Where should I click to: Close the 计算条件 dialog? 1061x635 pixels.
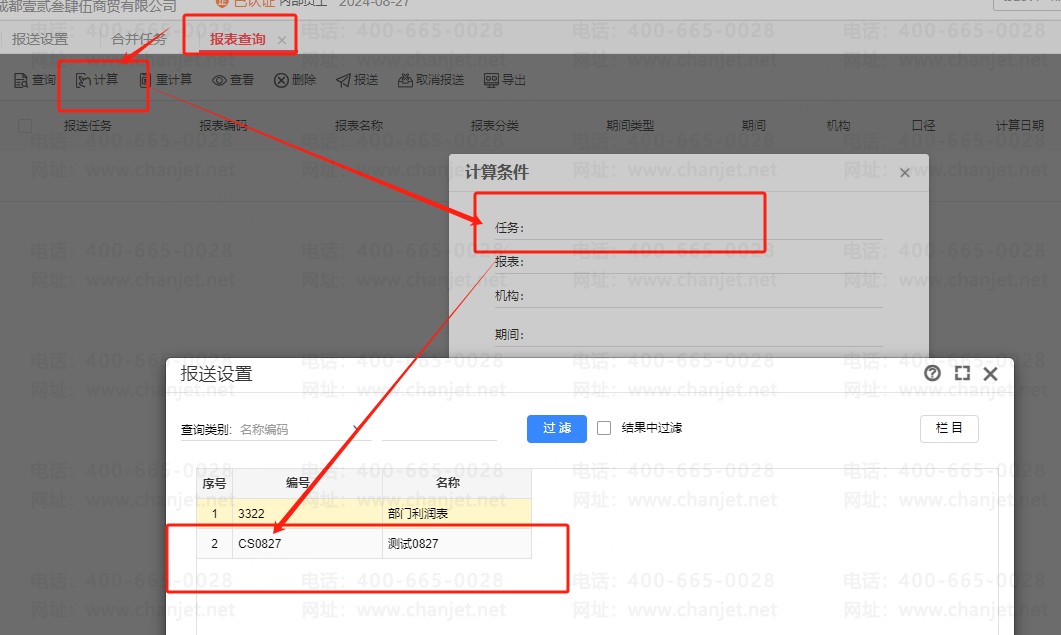905,173
